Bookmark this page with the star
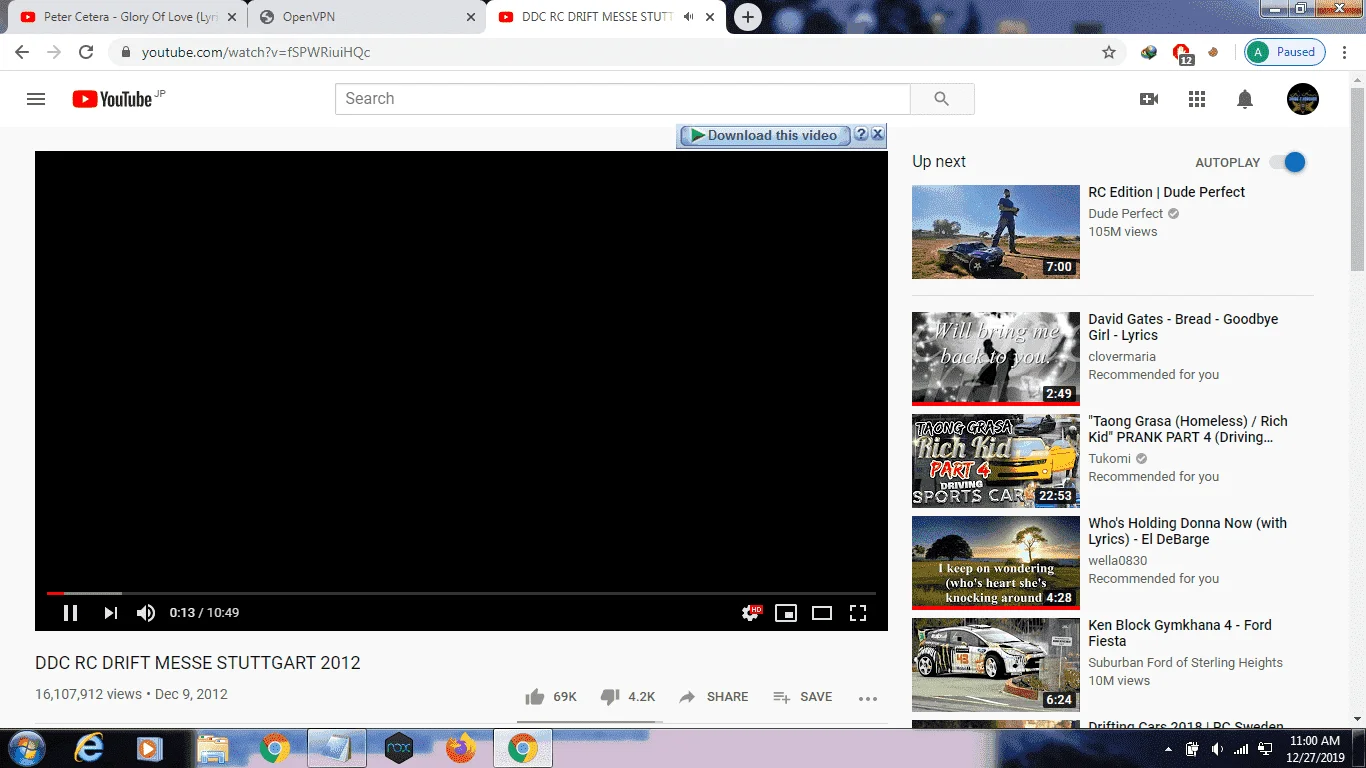This screenshot has height=768, width=1366. tap(1109, 52)
